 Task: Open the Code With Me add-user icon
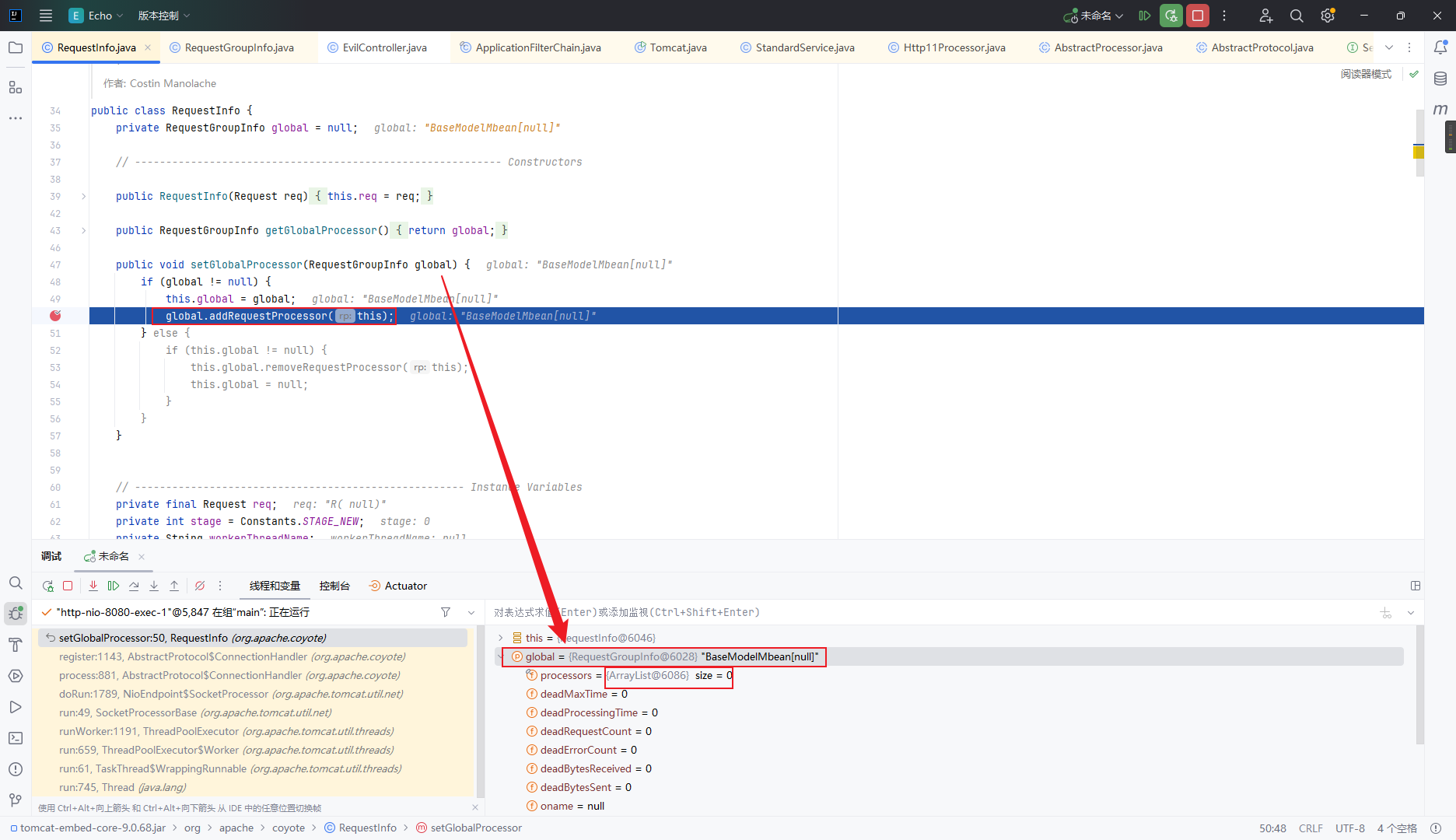pyautogui.click(x=1266, y=16)
